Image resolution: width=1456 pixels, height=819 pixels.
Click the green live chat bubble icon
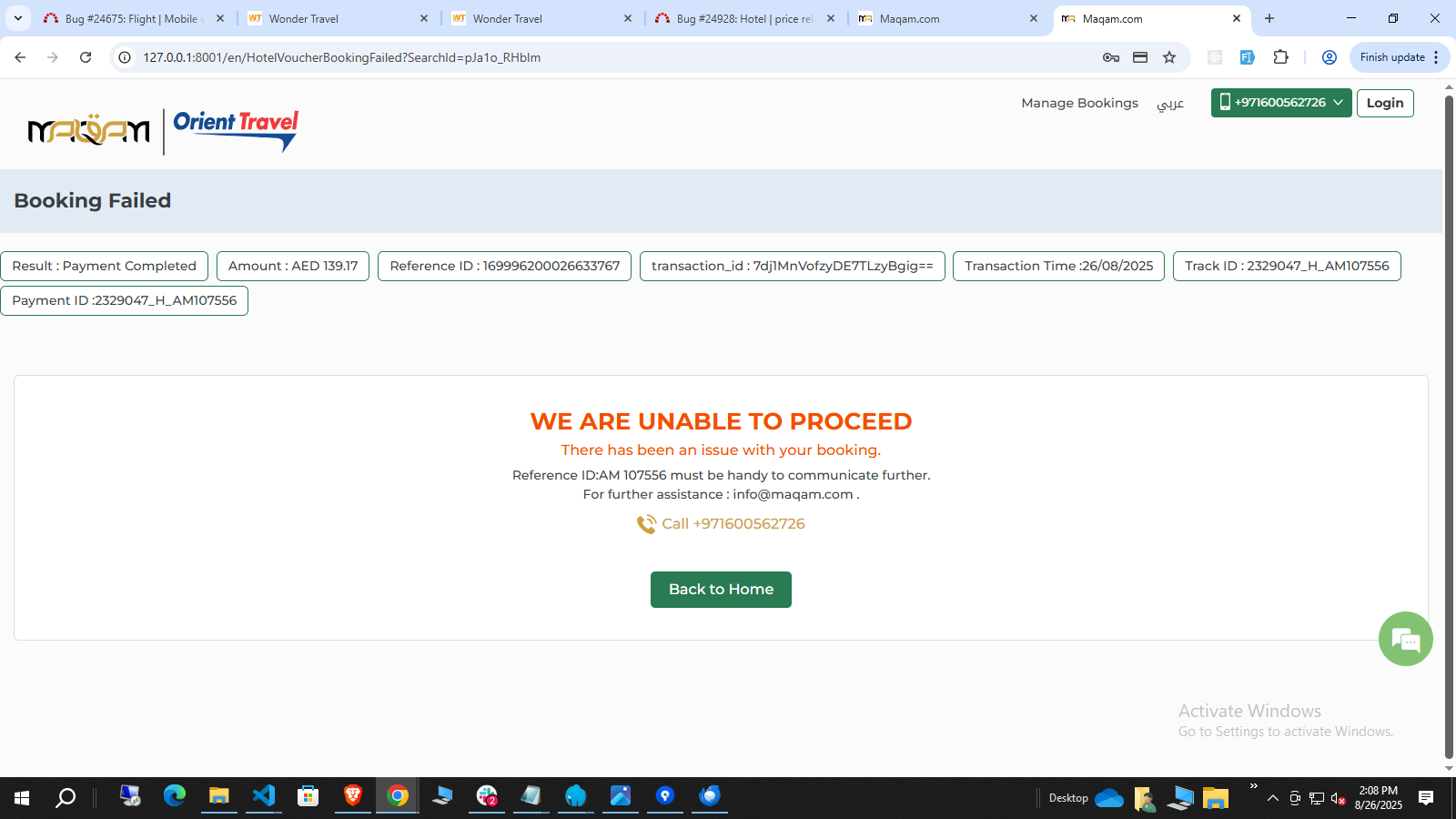[1405, 639]
